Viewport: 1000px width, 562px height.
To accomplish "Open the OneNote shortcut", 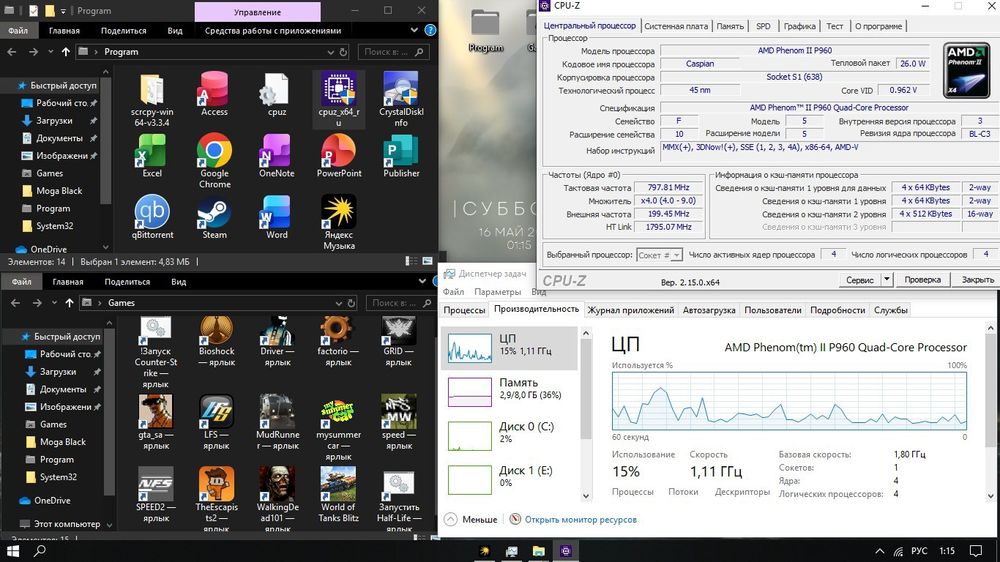I will (x=276, y=156).
